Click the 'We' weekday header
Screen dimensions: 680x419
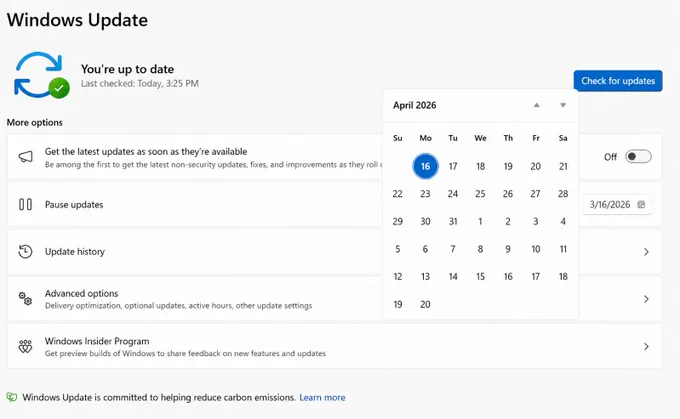[480, 138]
